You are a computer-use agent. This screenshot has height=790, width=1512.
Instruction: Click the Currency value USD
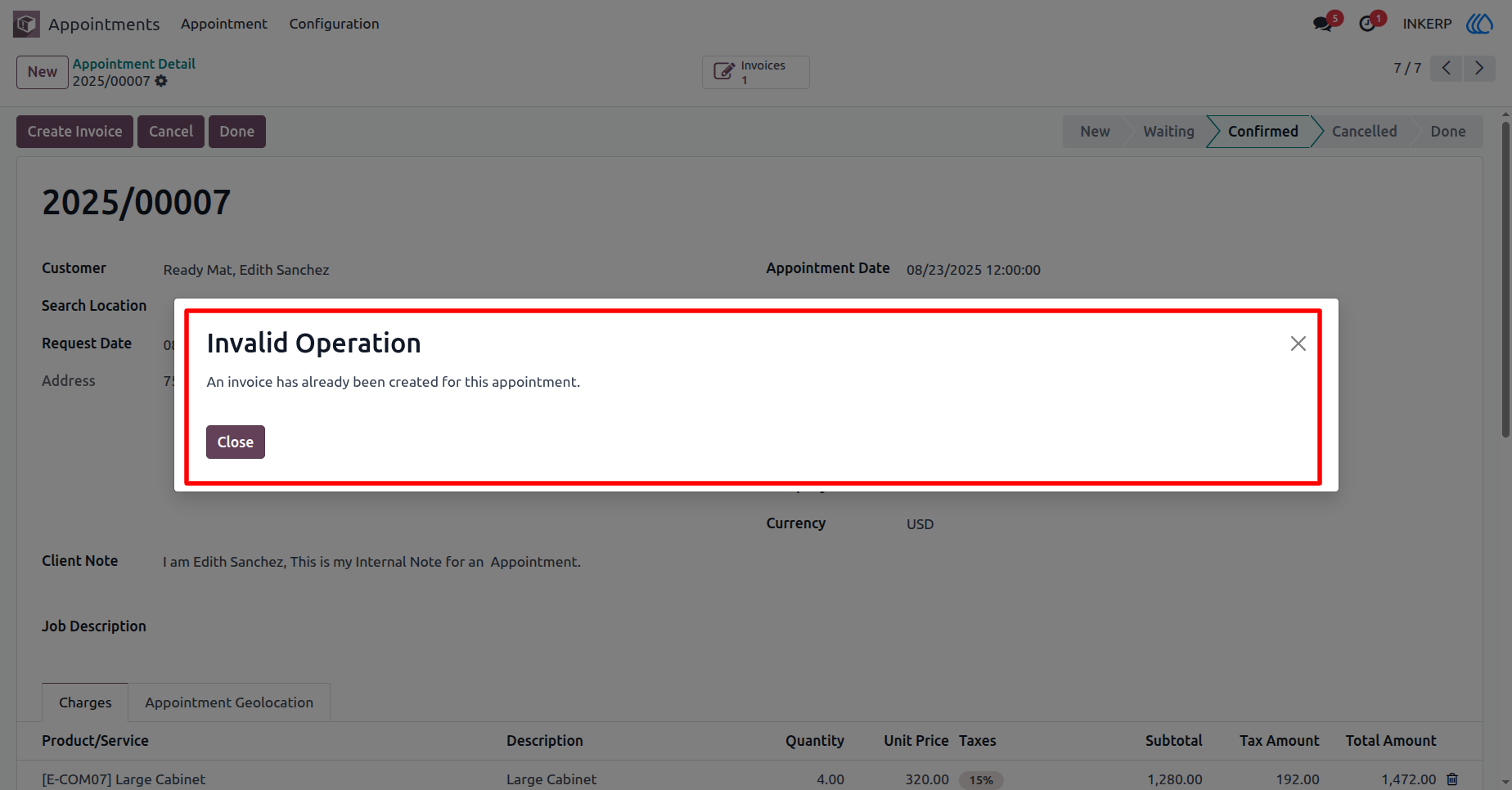point(920,524)
